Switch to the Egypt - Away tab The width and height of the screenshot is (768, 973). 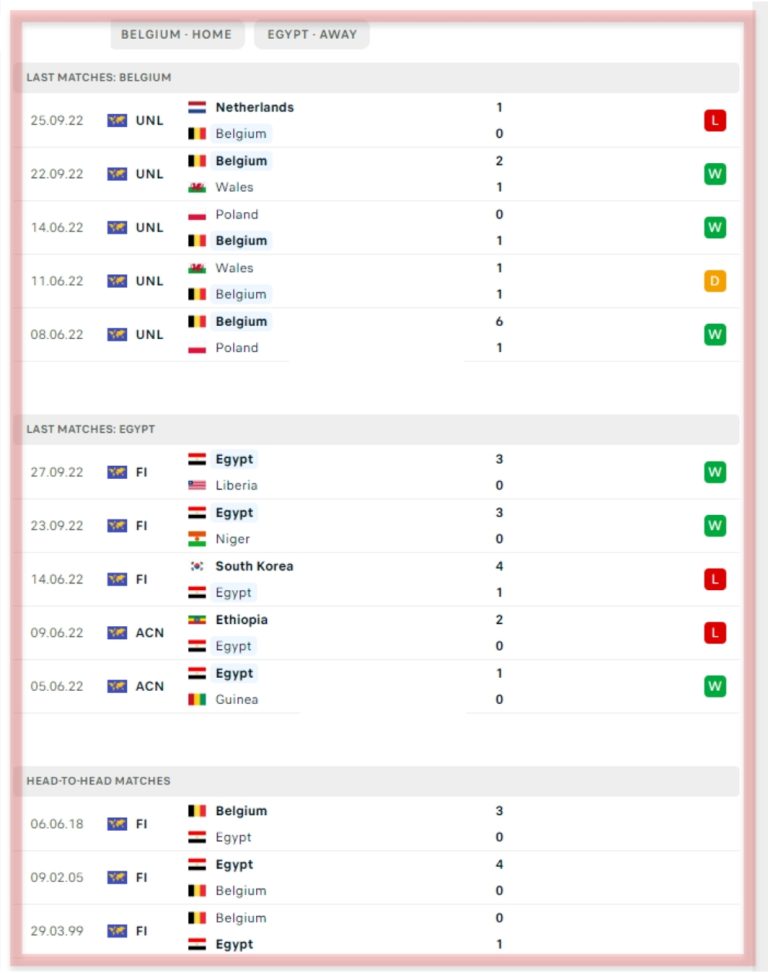[x=312, y=34]
